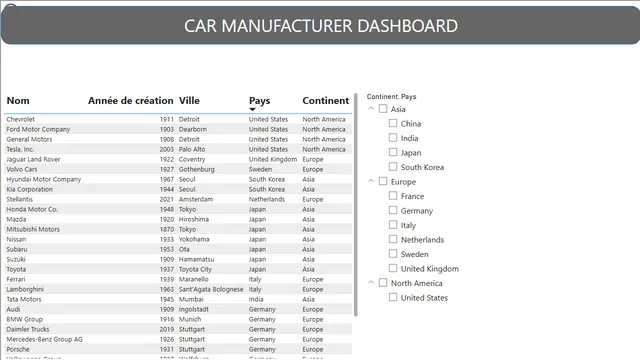
Task: Tick the China checkbox
Action: click(x=393, y=123)
